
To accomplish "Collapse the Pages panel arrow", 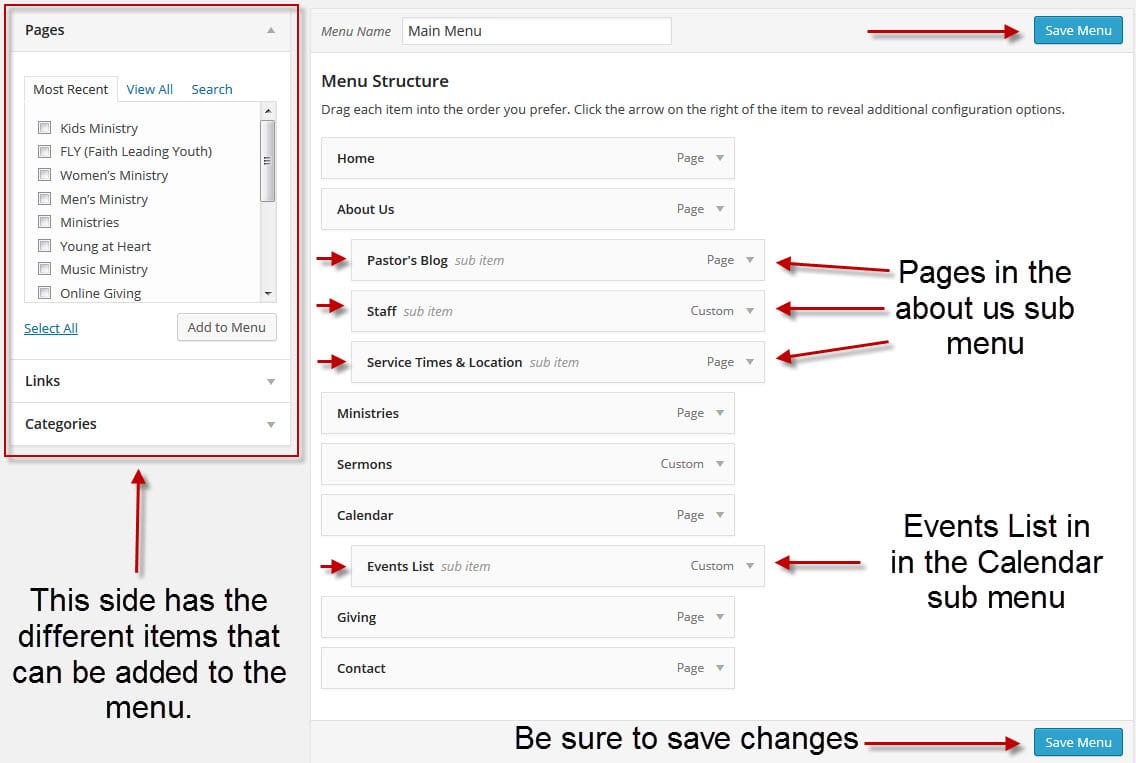I will coord(271,30).
